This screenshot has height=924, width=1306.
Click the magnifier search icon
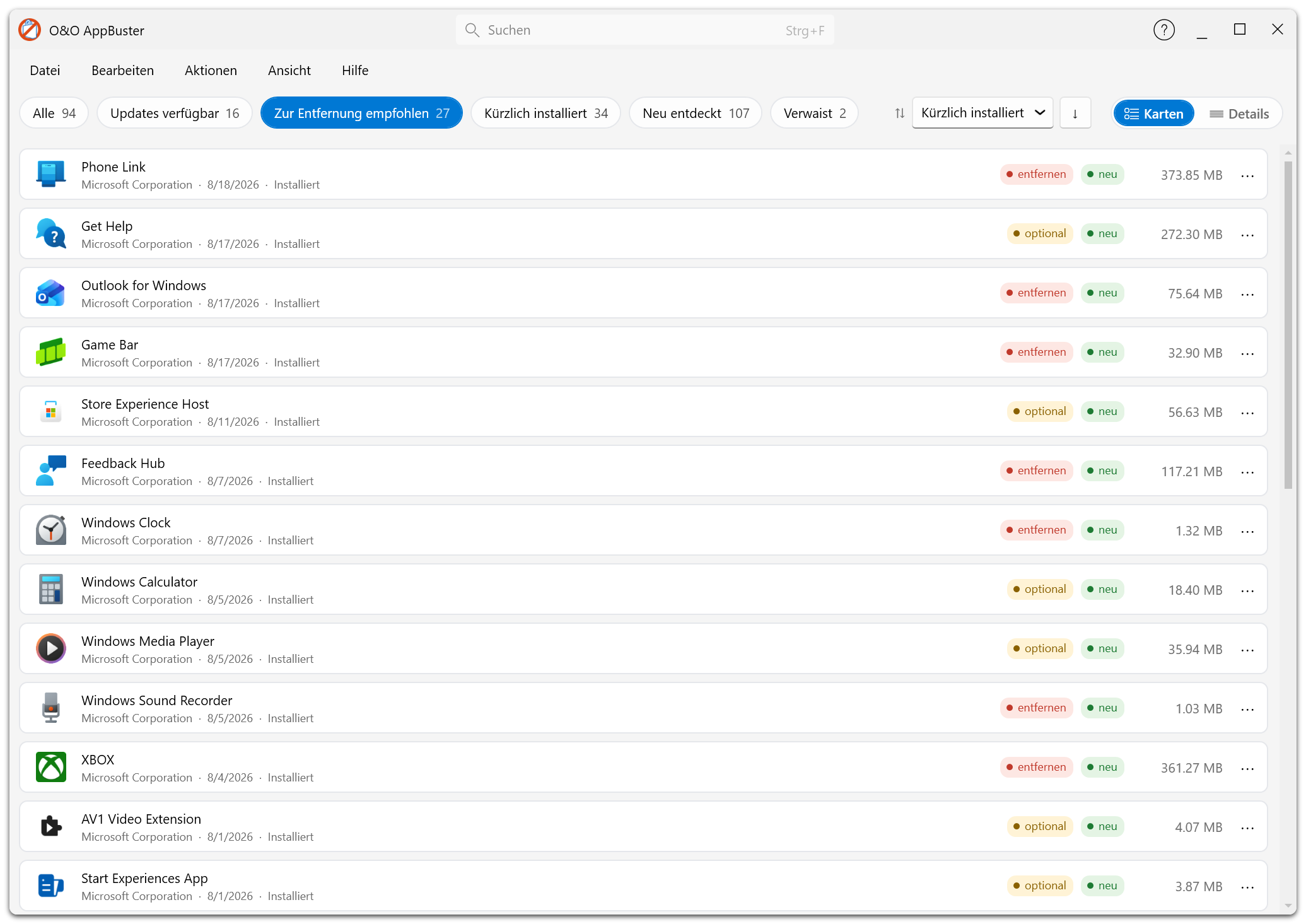click(x=472, y=30)
